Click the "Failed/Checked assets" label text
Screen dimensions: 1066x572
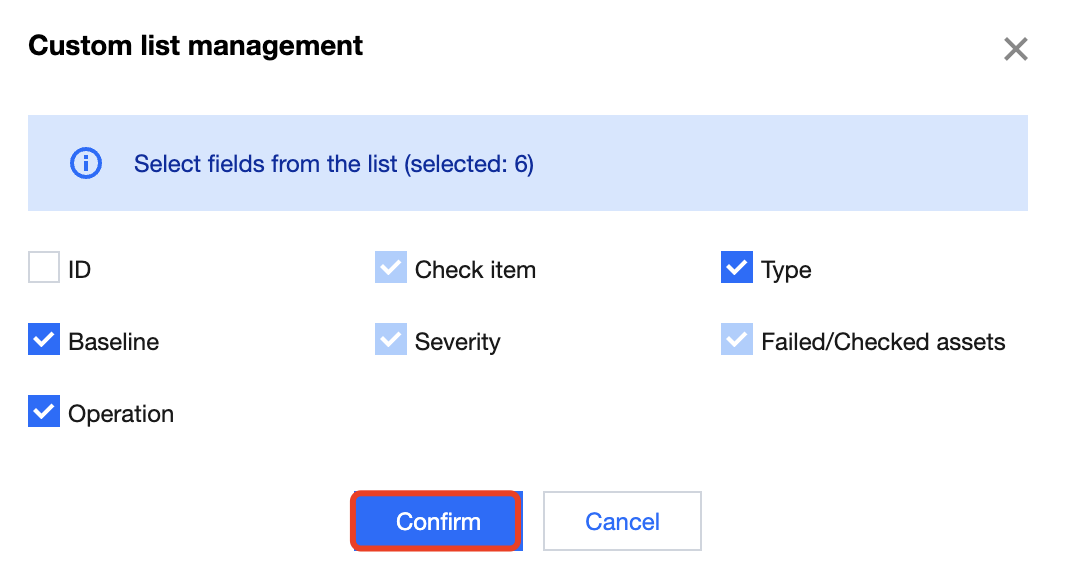point(883,342)
